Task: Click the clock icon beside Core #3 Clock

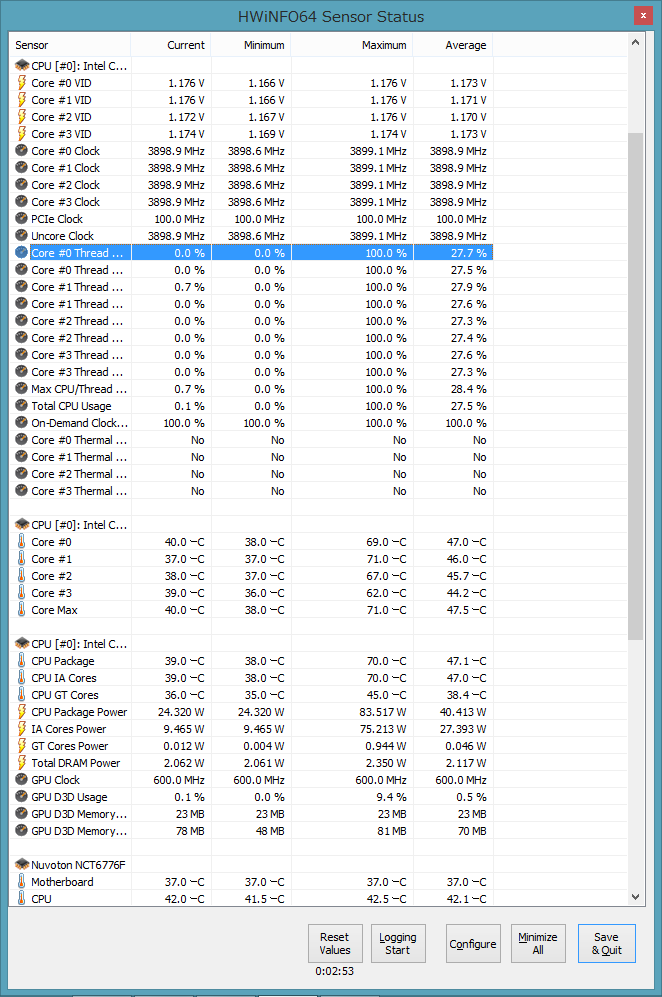Action: pos(22,202)
